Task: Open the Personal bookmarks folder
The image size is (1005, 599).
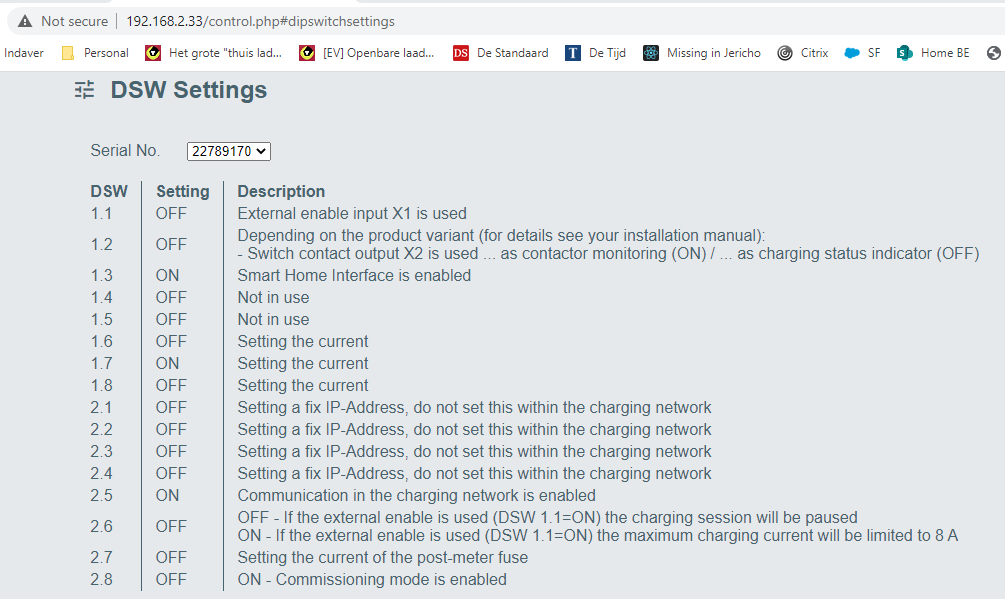Action: pos(96,53)
